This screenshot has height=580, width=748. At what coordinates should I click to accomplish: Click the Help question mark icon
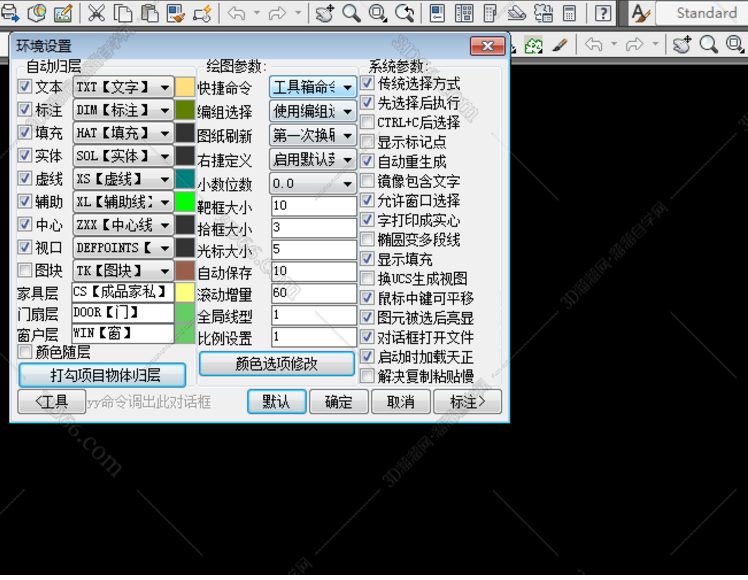603,13
